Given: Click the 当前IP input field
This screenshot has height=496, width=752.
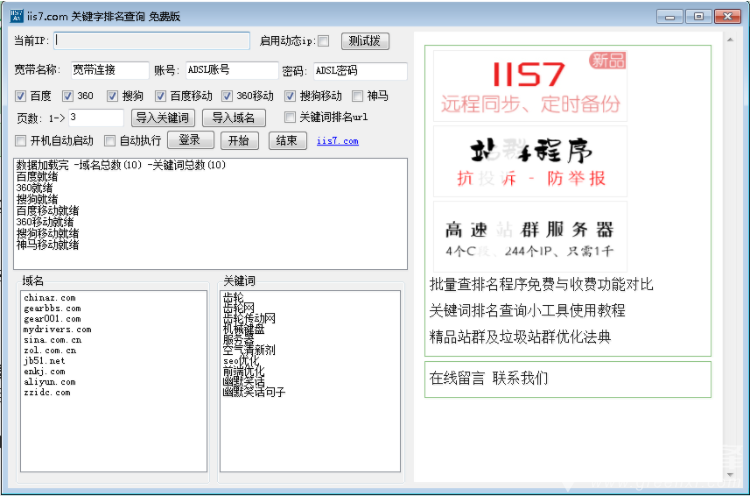Looking at the screenshot, I should tap(152, 41).
